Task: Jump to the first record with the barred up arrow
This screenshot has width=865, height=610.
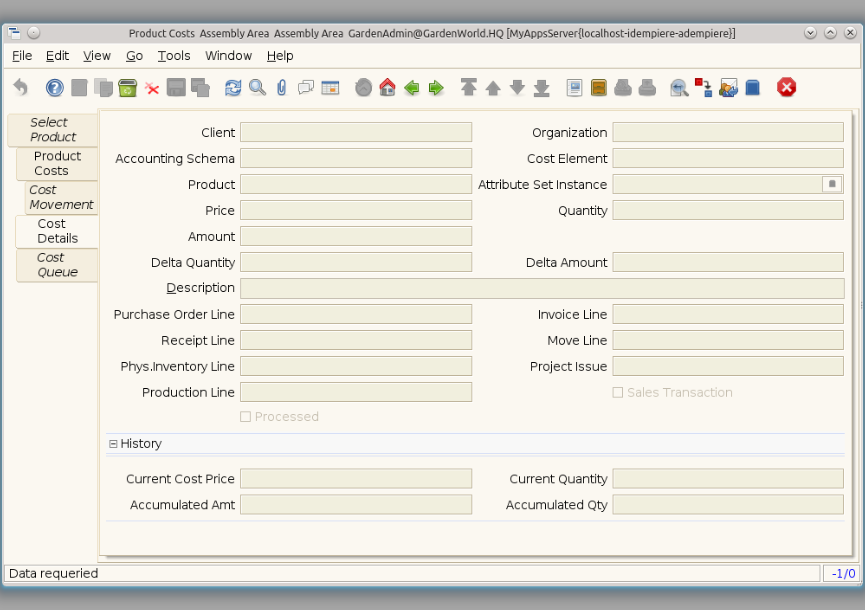Action: (468, 87)
